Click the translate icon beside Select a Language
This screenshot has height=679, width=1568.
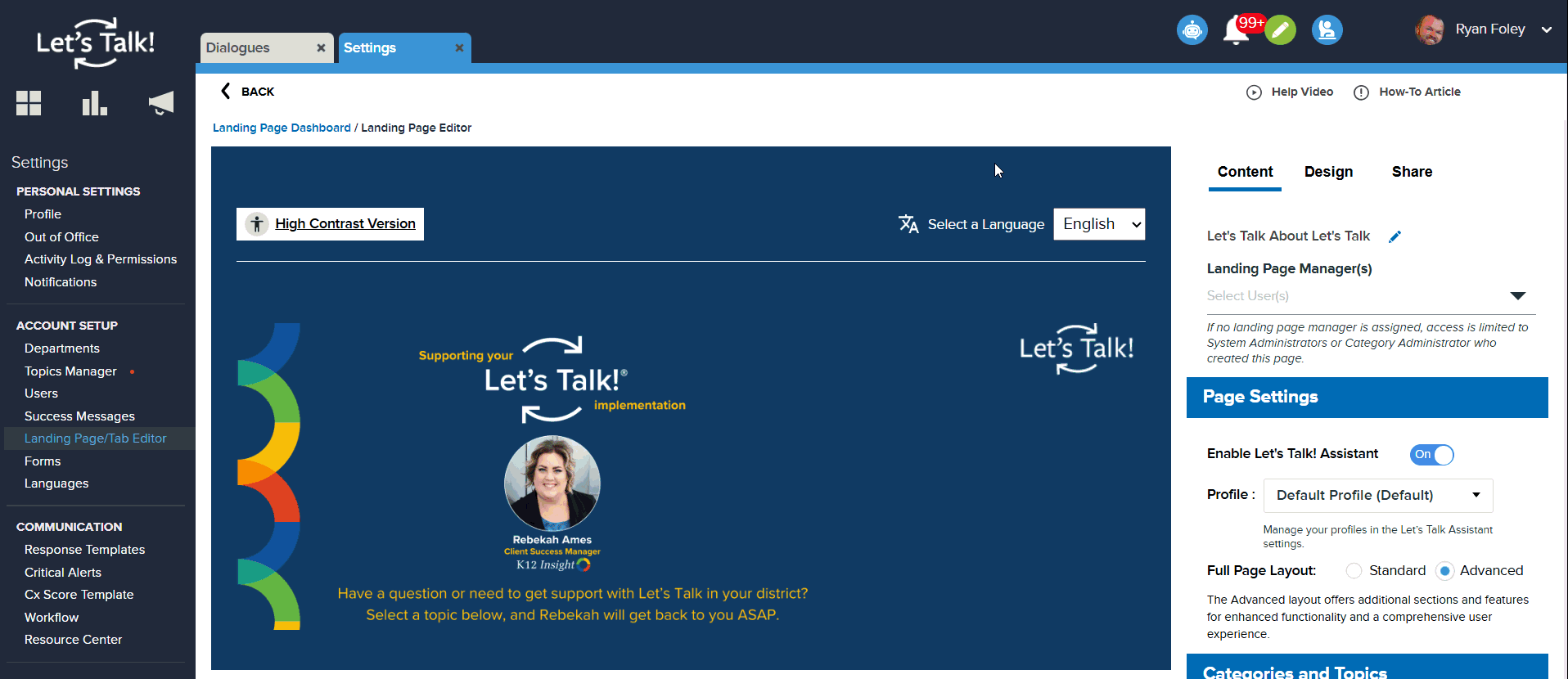pos(908,224)
